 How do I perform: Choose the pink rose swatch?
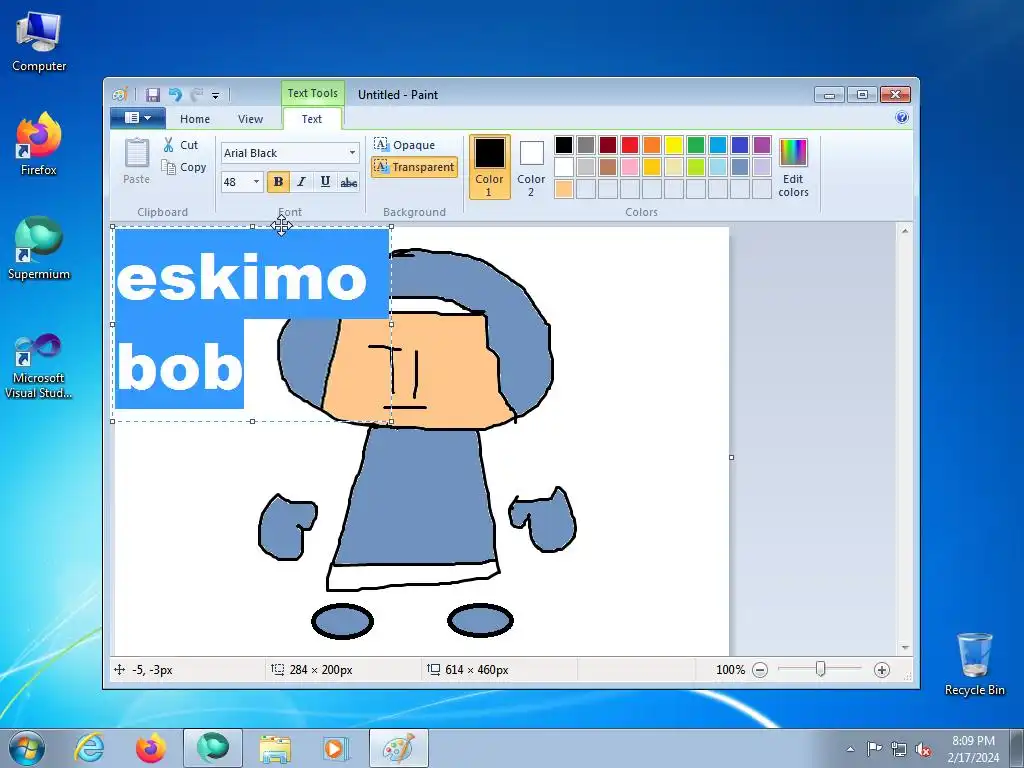point(630,167)
